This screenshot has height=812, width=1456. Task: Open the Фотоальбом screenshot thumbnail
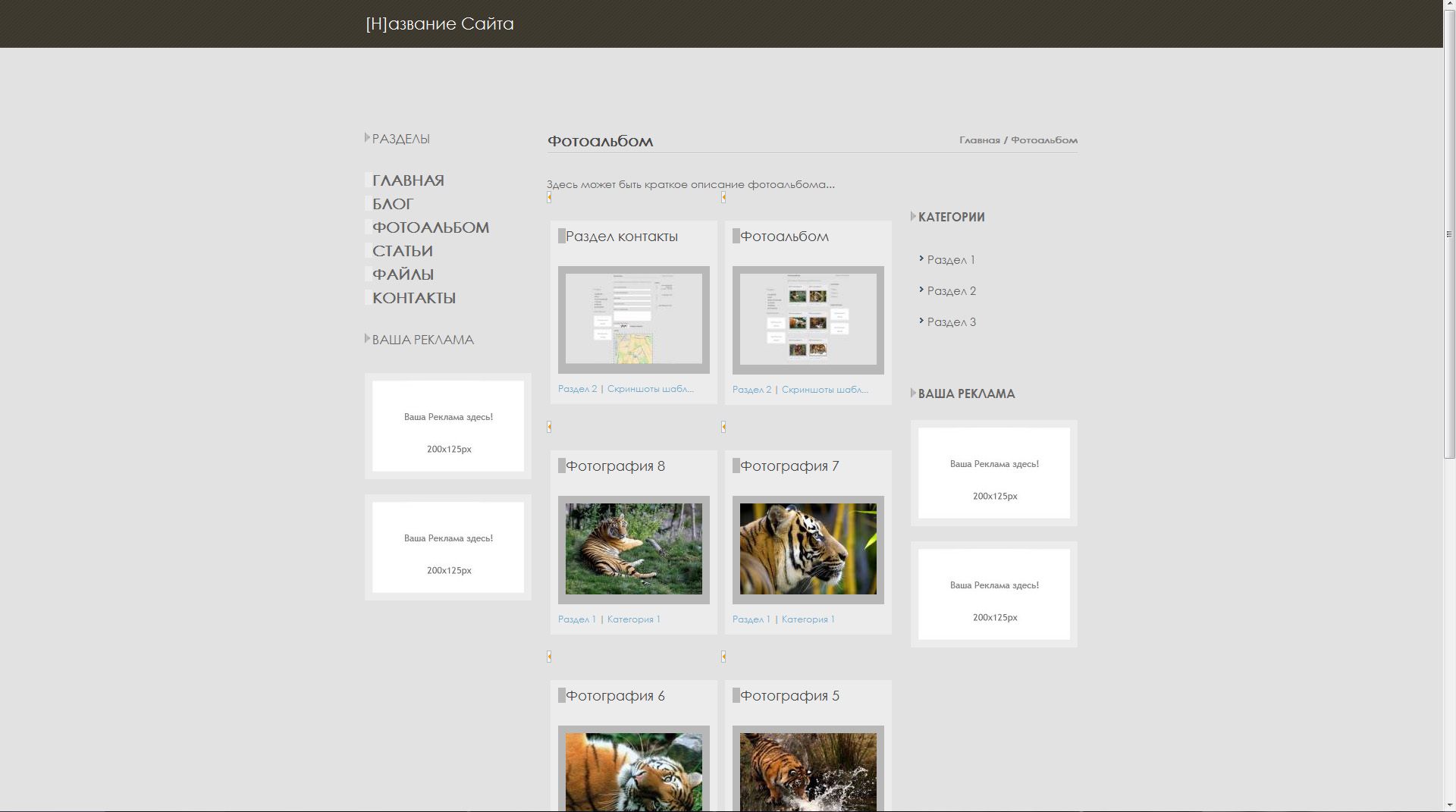[808, 319]
